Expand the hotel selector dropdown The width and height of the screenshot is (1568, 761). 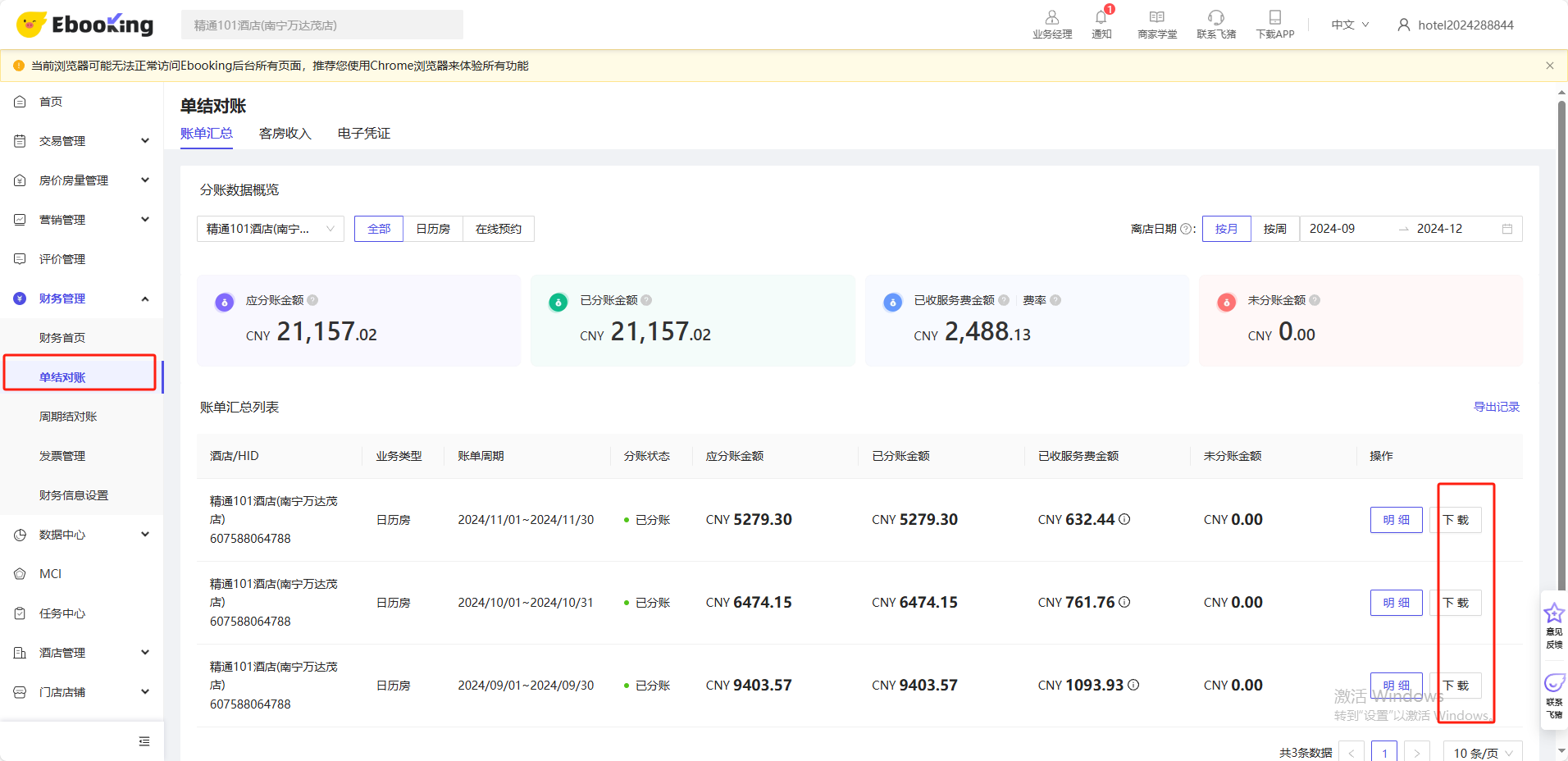pos(270,229)
